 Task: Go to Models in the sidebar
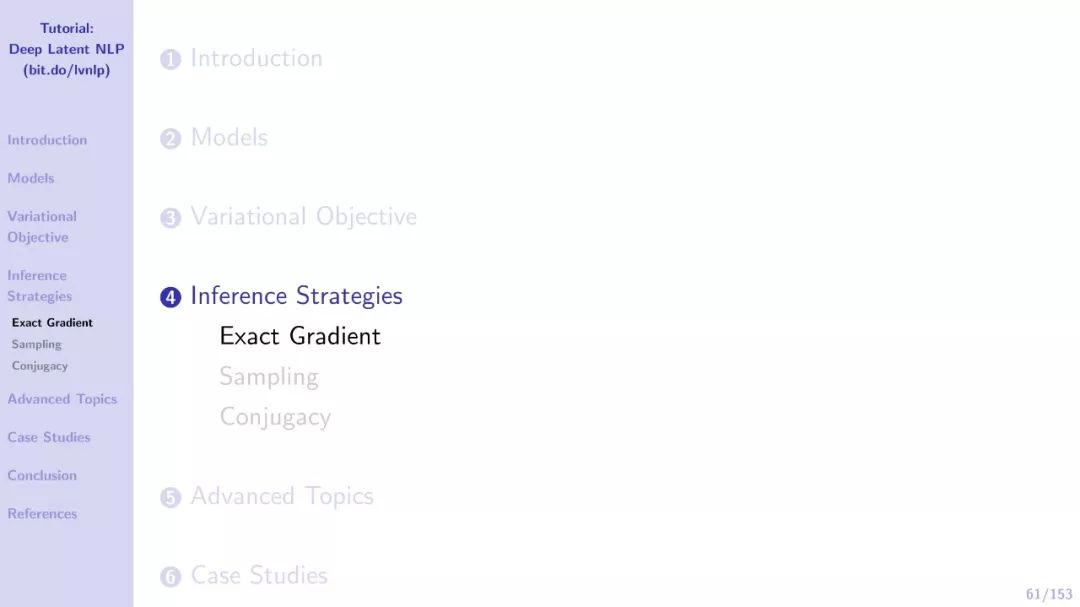[31, 178]
